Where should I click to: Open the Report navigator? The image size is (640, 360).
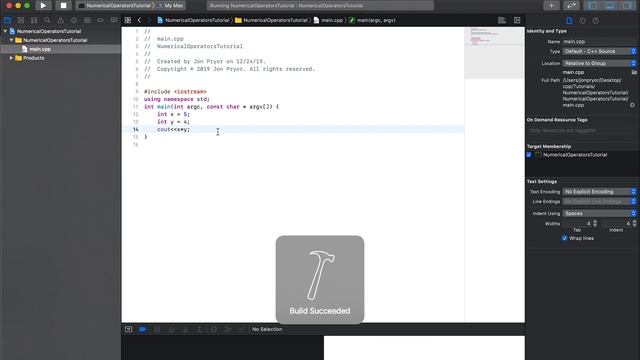(x=114, y=20)
